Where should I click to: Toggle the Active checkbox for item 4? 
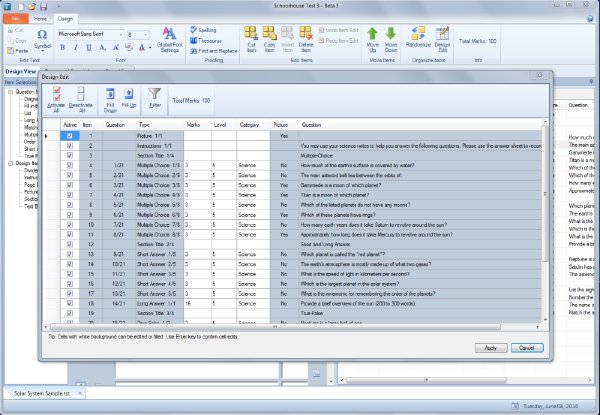coord(70,165)
